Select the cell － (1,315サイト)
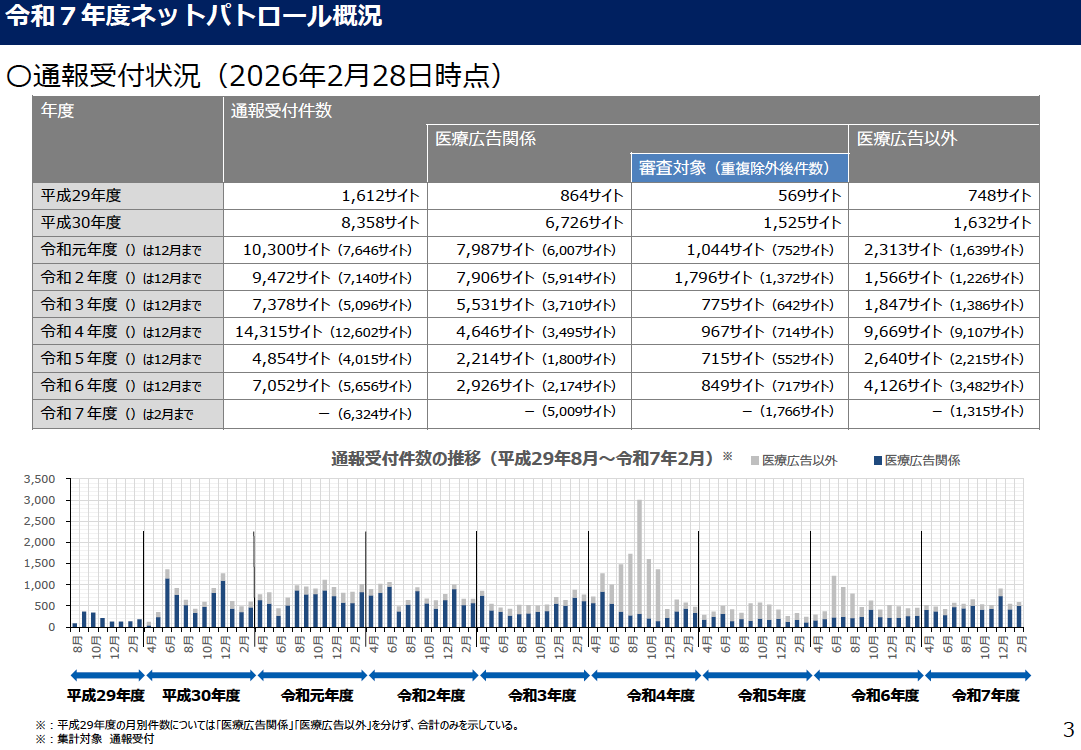The image size is (1081, 750). tap(944, 414)
